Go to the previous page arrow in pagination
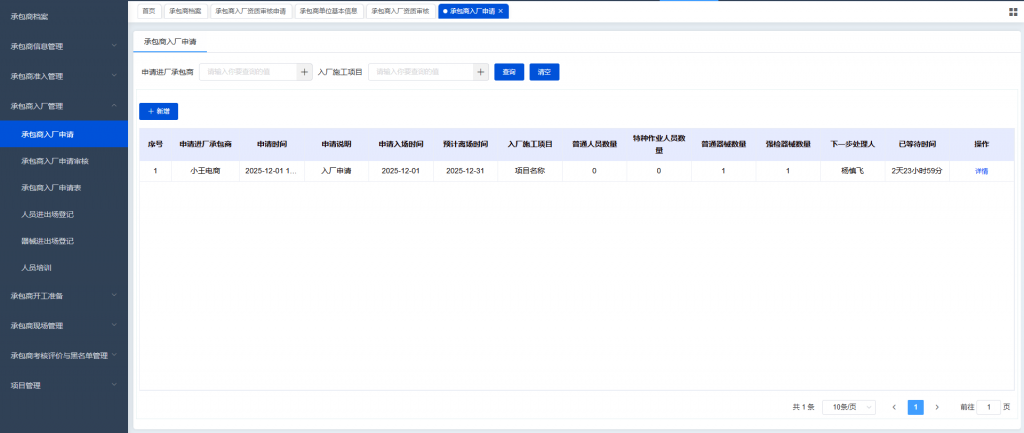 pos(894,407)
